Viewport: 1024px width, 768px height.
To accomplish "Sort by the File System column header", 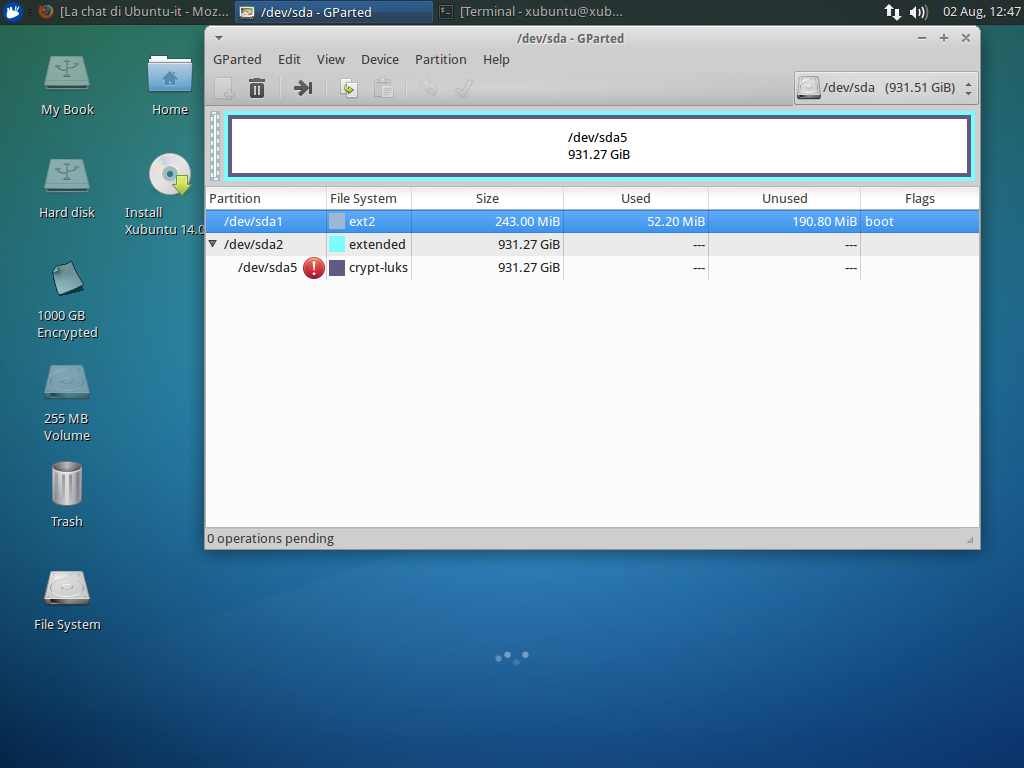I will (369, 199).
